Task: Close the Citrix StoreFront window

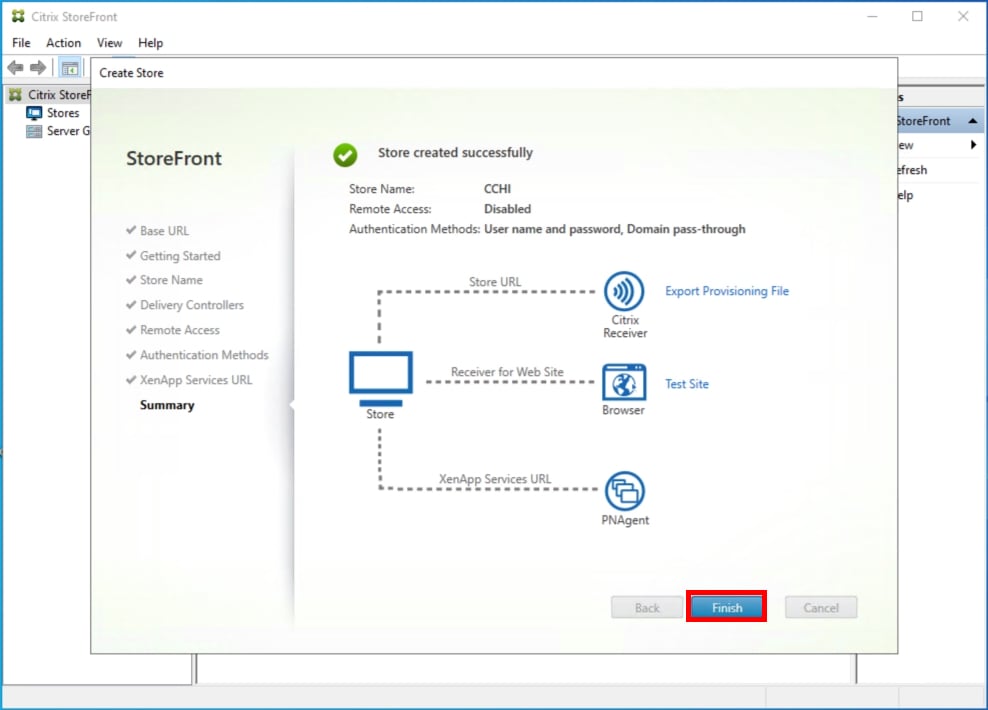Action: coord(963,16)
